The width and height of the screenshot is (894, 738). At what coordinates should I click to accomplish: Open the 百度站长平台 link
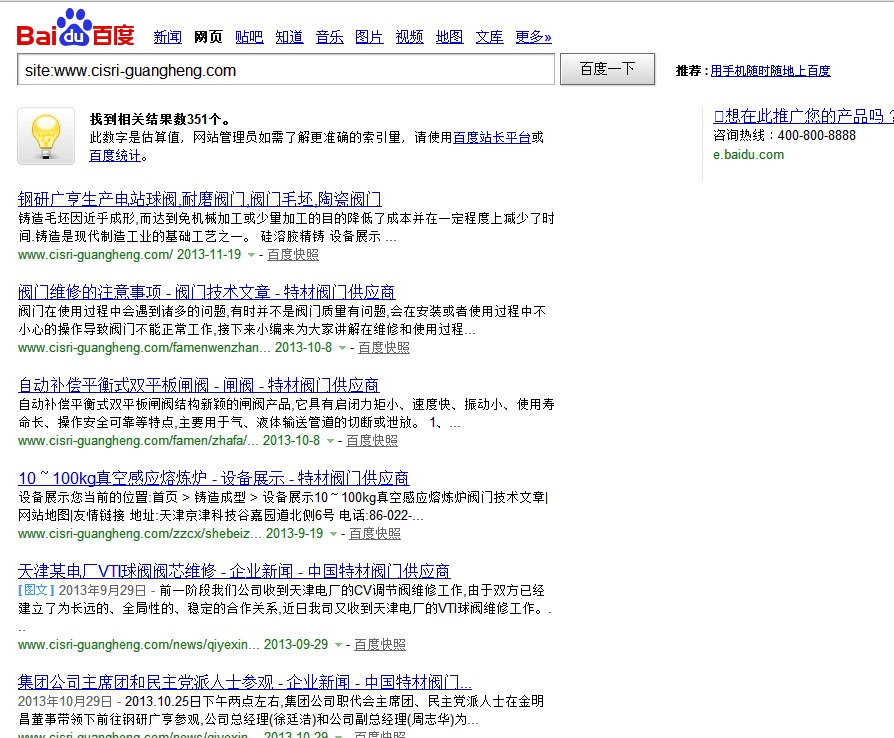[x=492, y=137]
